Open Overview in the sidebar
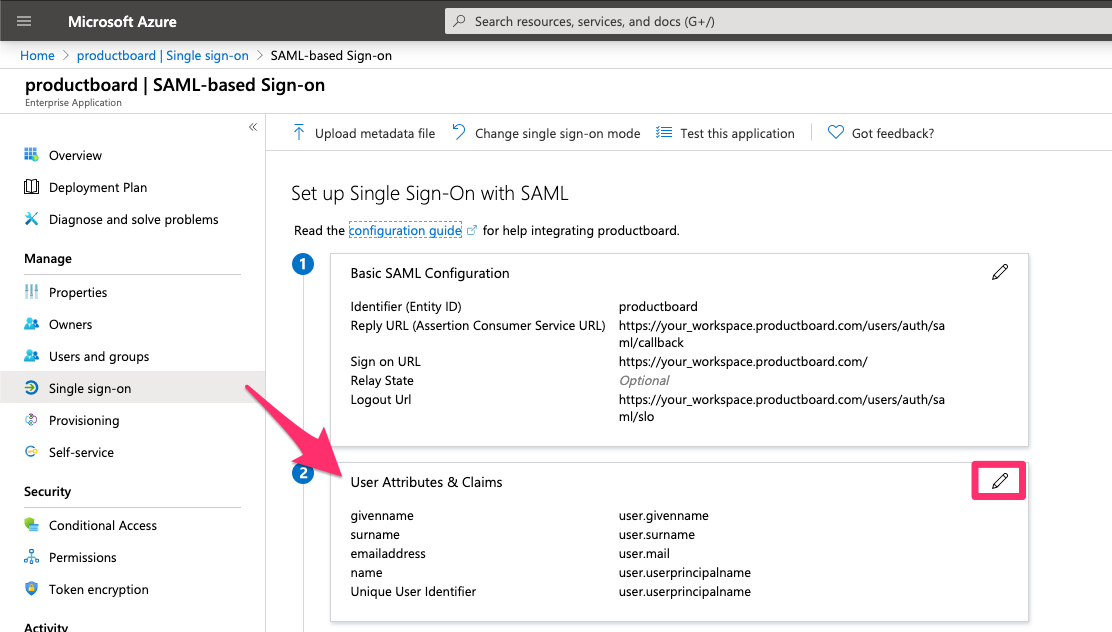The image size is (1112, 632). pyautogui.click(x=75, y=155)
